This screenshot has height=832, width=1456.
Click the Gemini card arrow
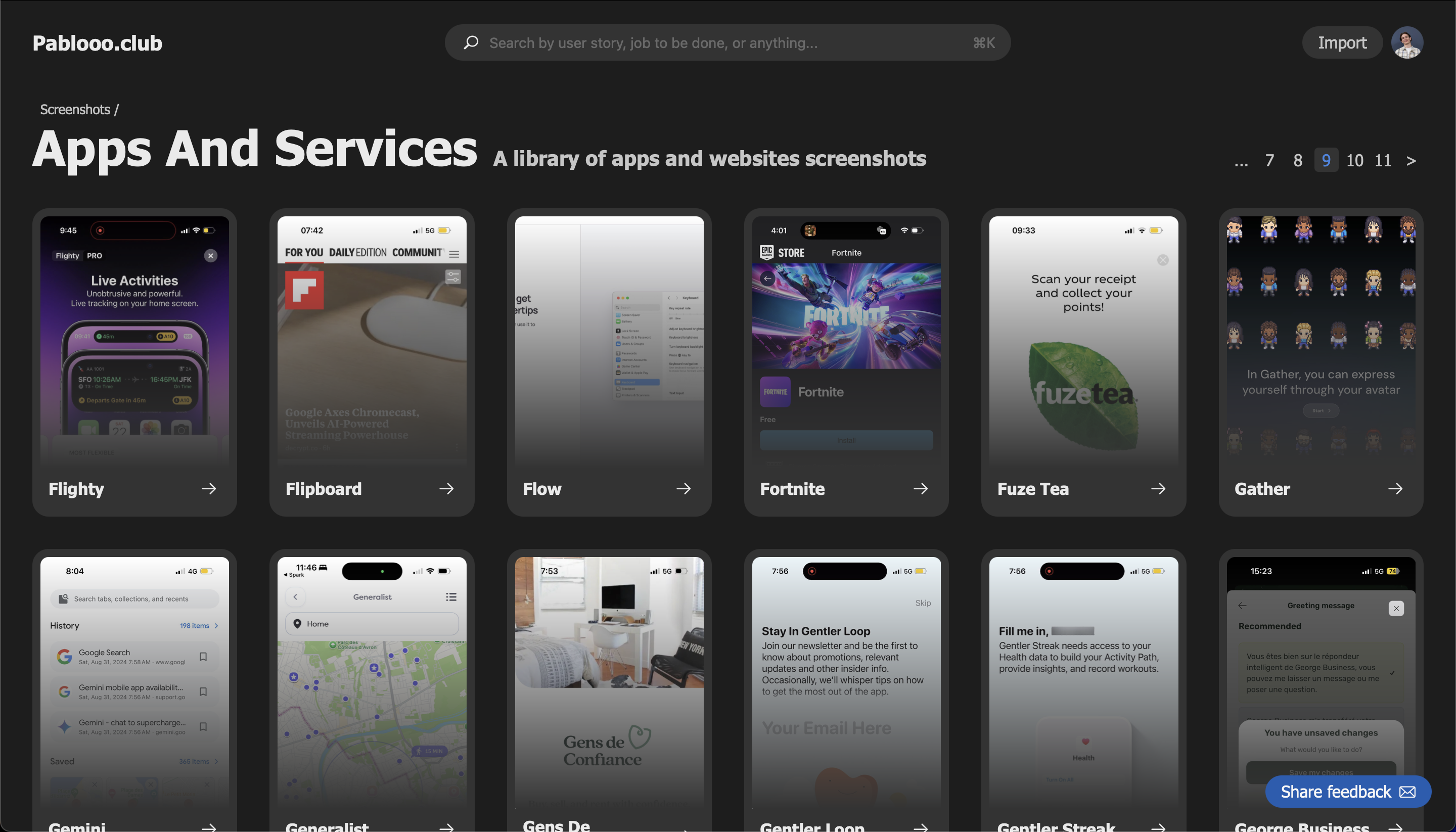point(209,827)
